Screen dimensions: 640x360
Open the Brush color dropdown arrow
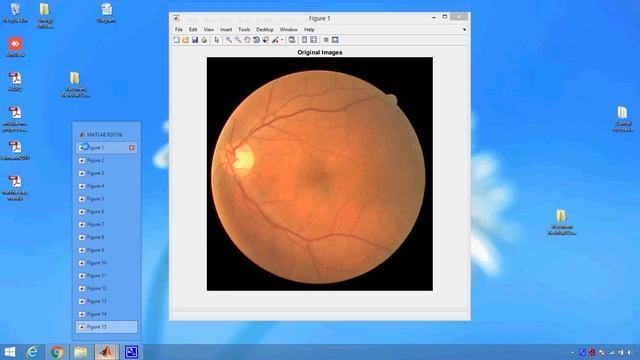tap(282, 40)
